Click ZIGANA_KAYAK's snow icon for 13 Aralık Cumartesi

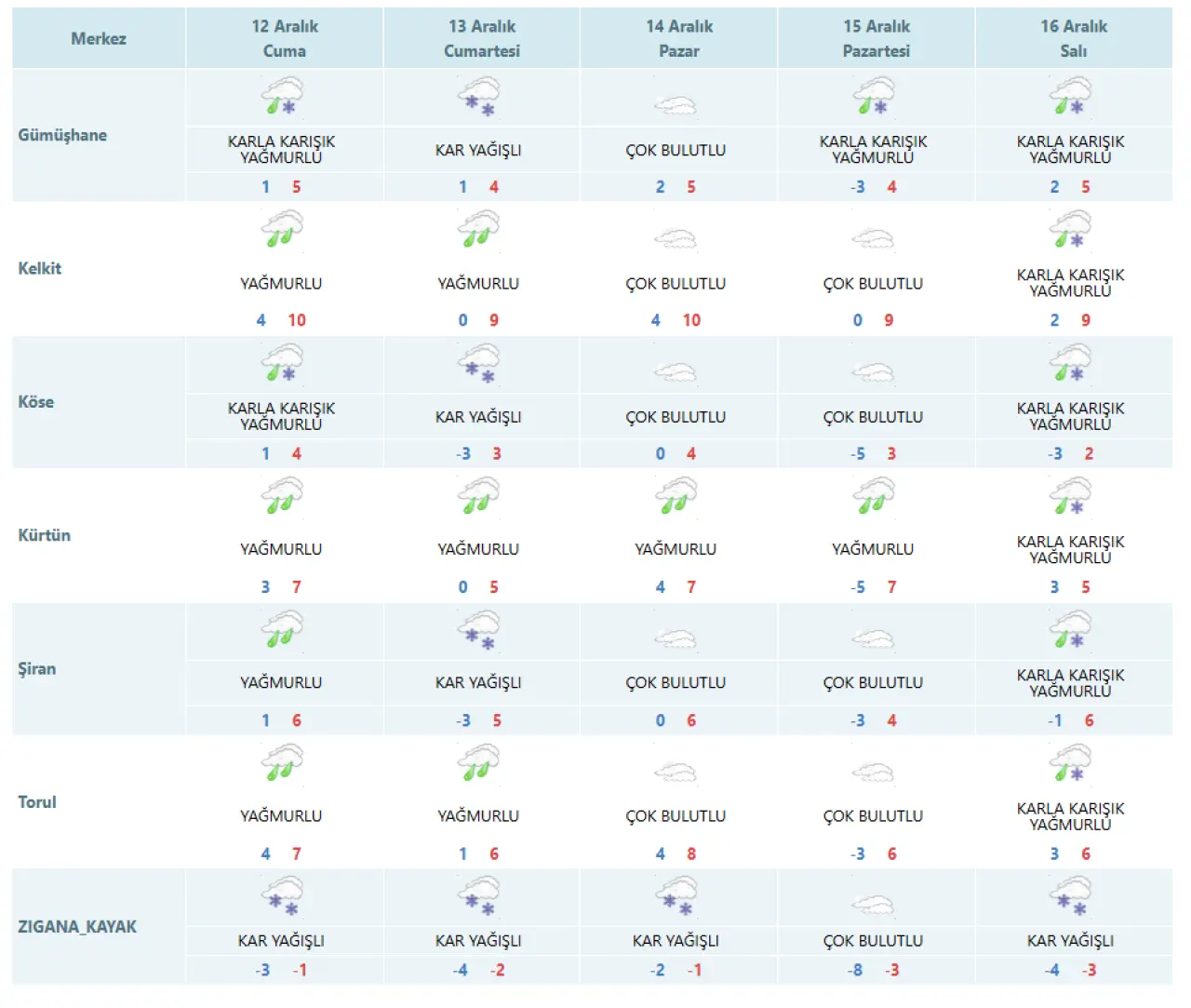[x=479, y=897]
